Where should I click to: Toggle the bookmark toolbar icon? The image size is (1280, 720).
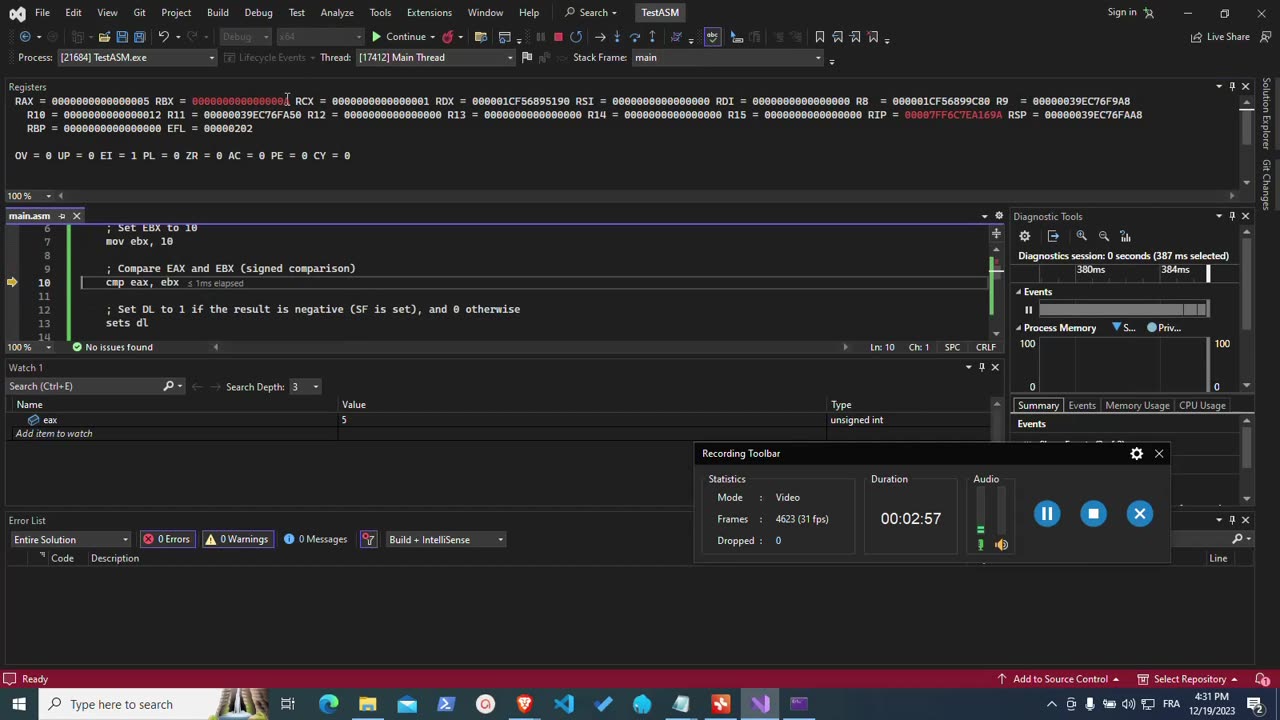[820, 37]
